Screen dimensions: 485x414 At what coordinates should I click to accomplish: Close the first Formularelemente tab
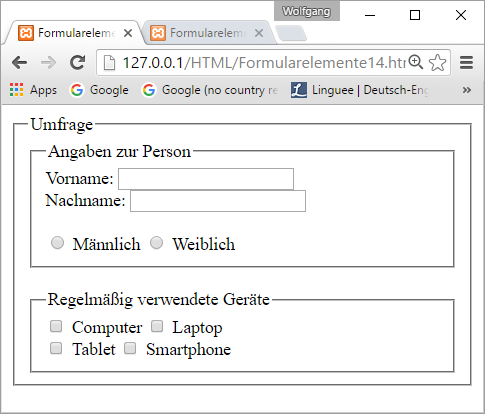[128, 33]
